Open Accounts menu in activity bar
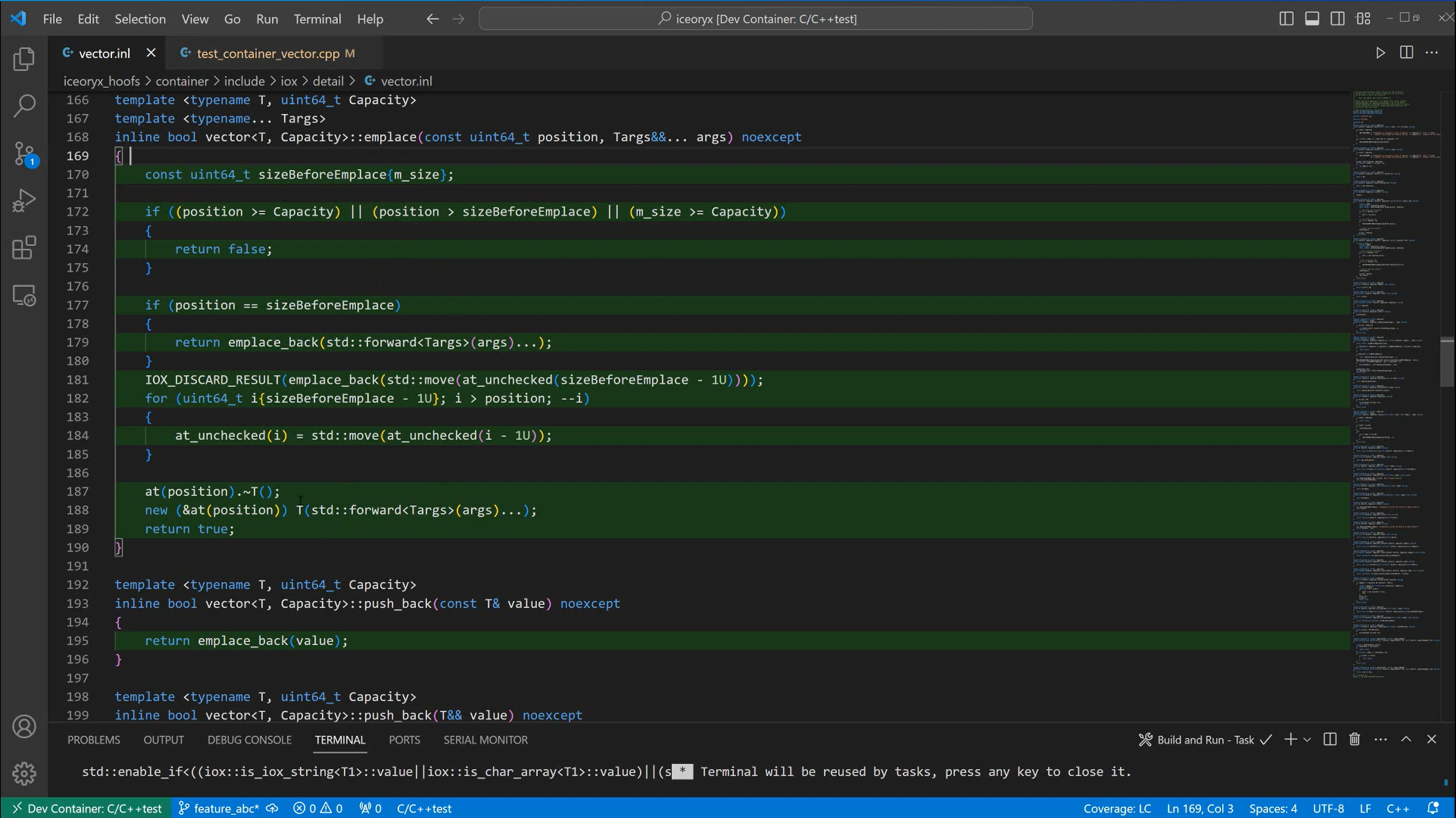The width and height of the screenshot is (1456, 818). point(24,726)
